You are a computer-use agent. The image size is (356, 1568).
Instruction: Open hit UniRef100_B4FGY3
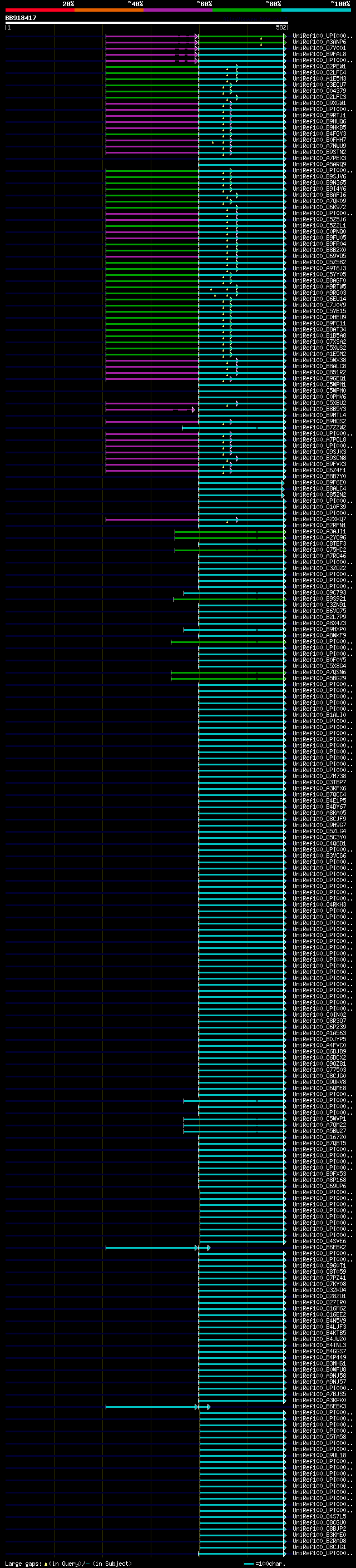pos(319,134)
